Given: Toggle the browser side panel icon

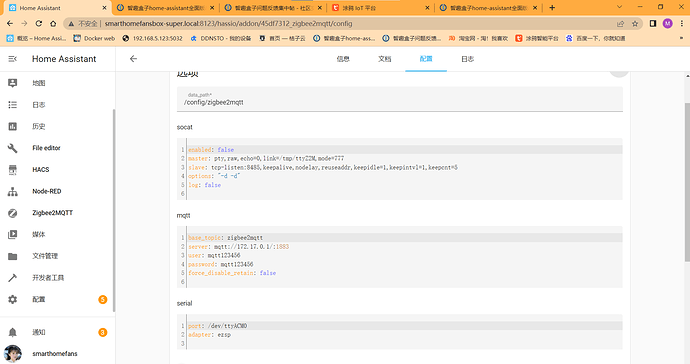Looking at the screenshot, I should coord(653,24).
